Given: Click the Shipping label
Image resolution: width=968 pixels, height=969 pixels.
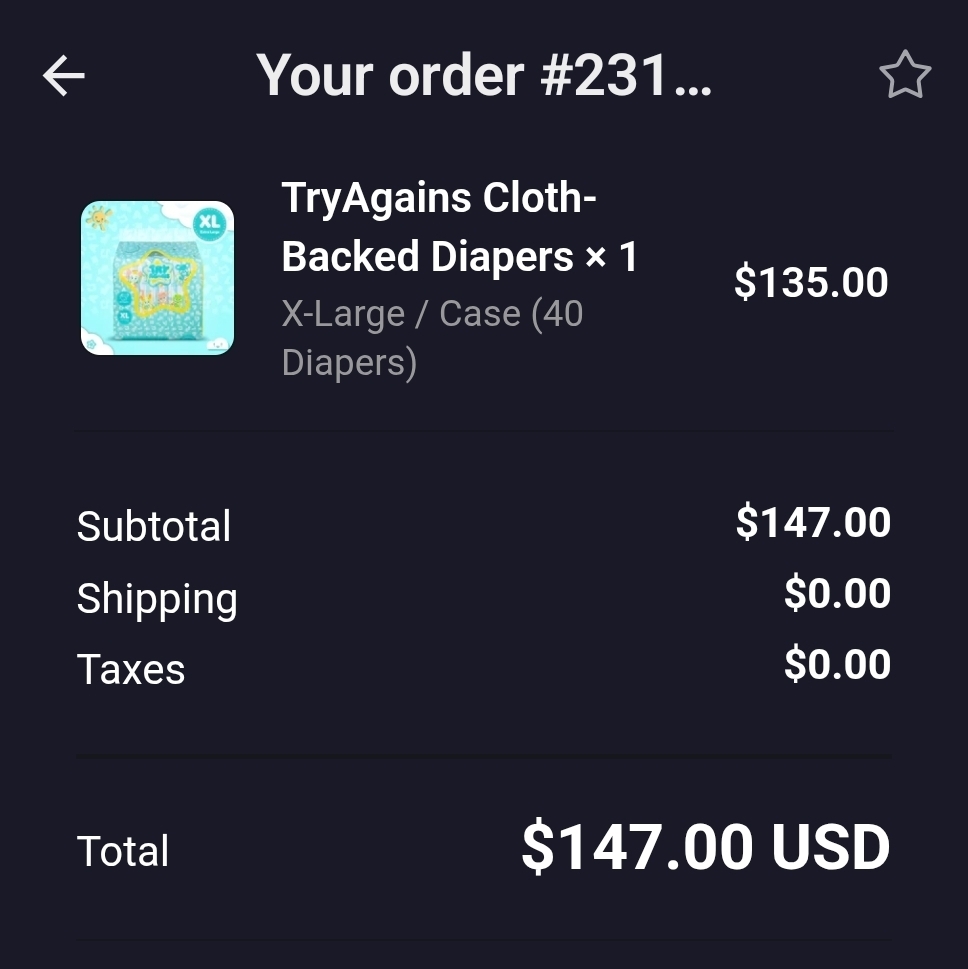Looking at the screenshot, I should (157, 599).
